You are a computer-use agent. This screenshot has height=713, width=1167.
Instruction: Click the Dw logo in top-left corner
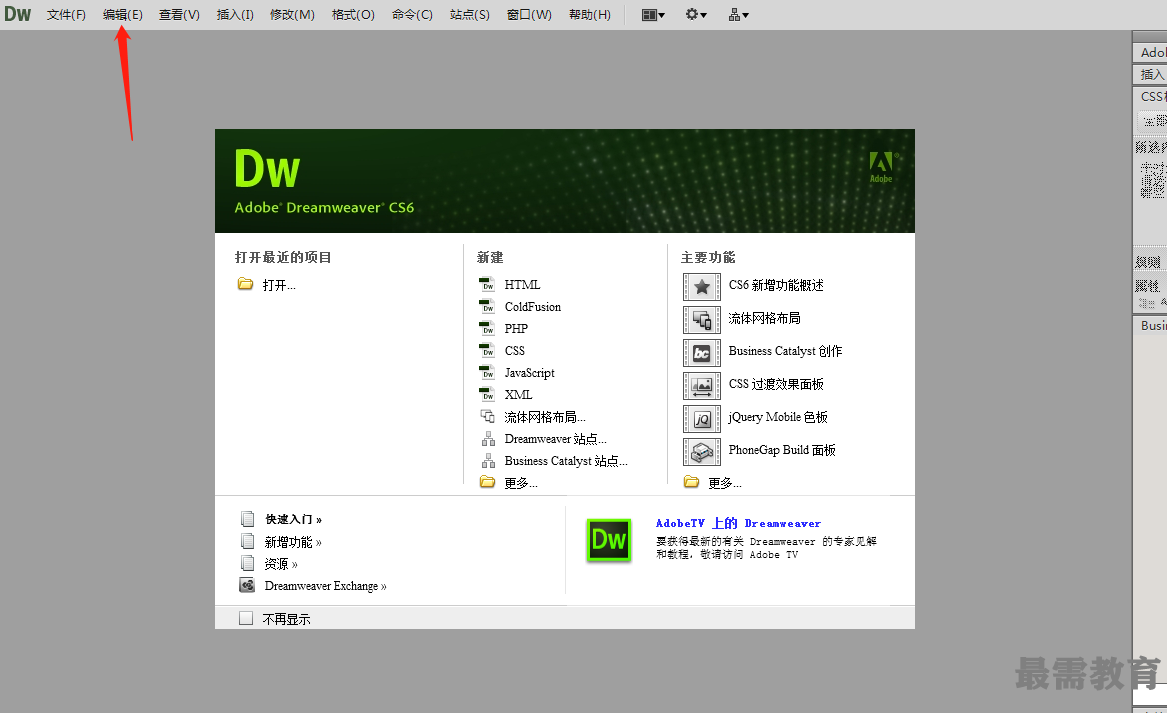17,14
